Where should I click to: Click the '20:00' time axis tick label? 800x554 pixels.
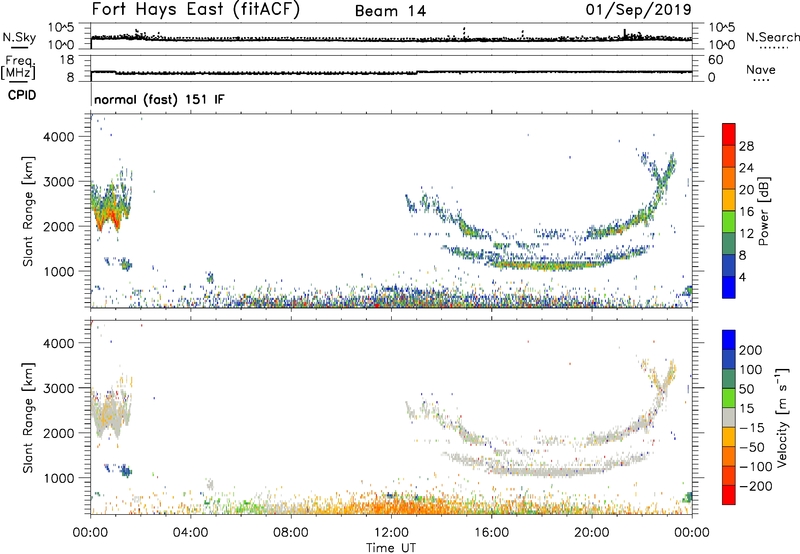[591, 533]
